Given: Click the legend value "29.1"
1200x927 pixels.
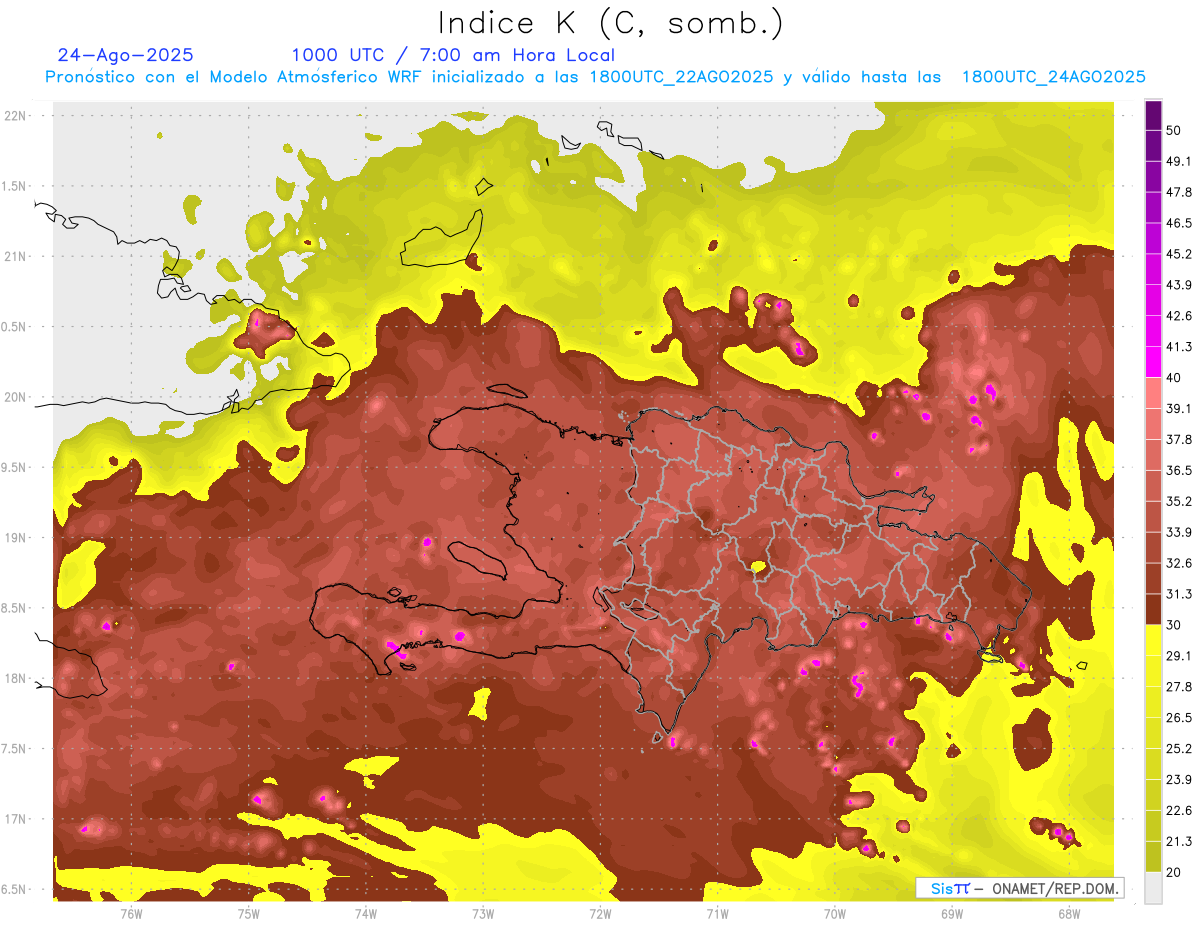Looking at the screenshot, I should point(1179,656).
